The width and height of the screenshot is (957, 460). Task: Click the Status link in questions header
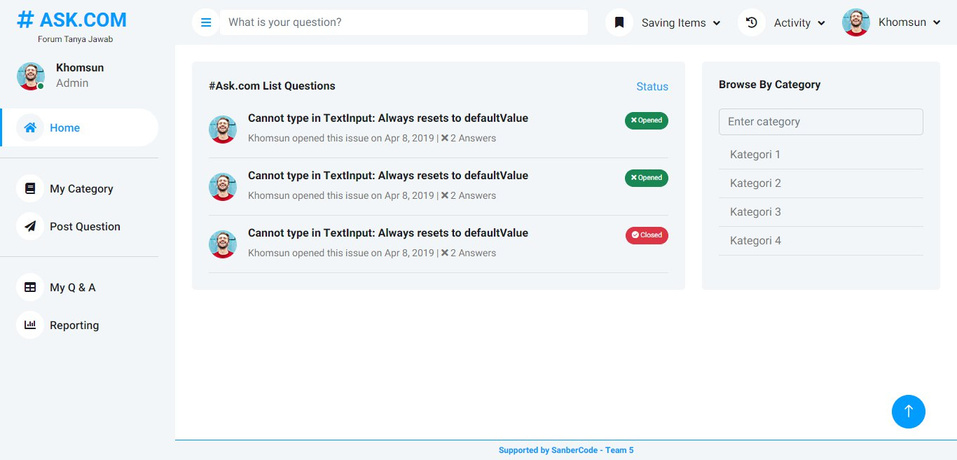pyautogui.click(x=652, y=87)
